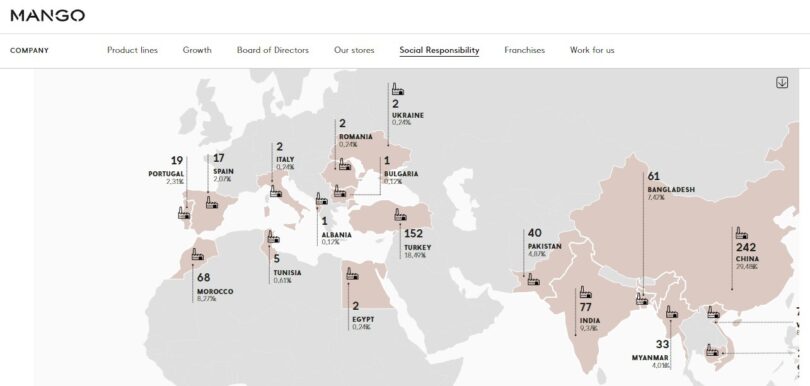Click the factory icon in Spain

[x=212, y=202]
